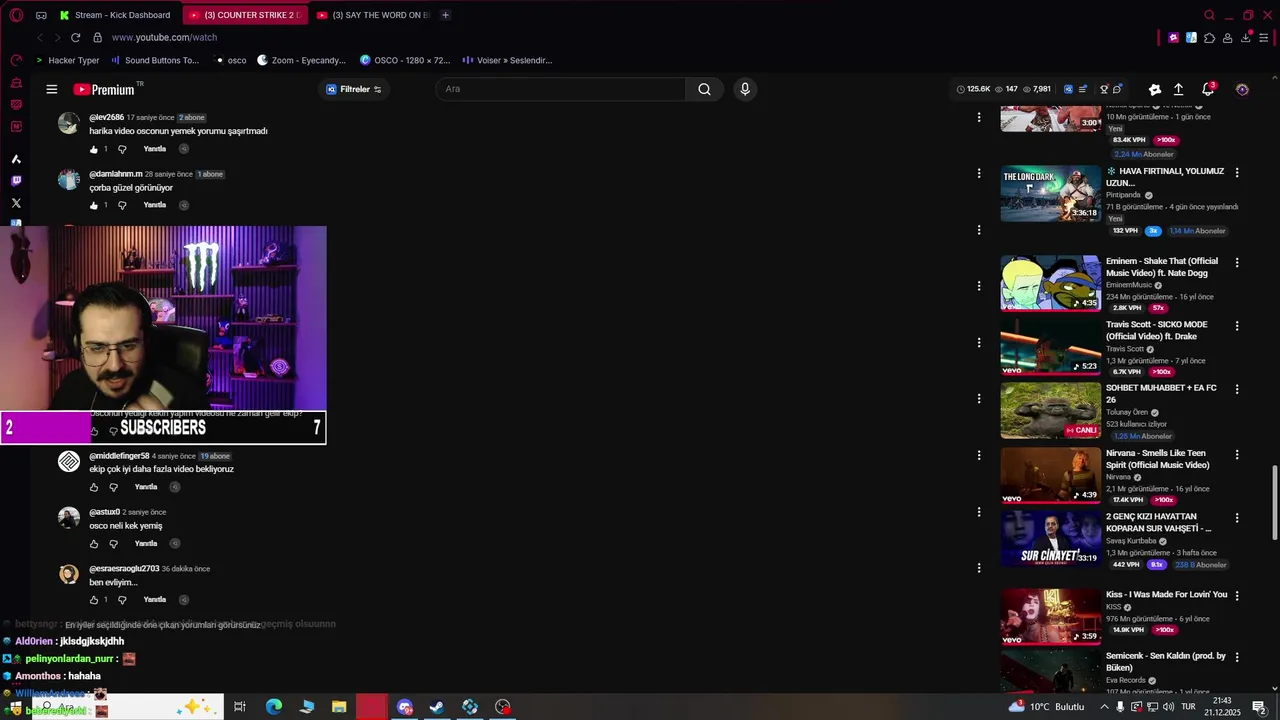Viewport: 1280px width, 720px height.
Task: Open SUR CİNAYET video thumbnail
Action: click(1051, 539)
